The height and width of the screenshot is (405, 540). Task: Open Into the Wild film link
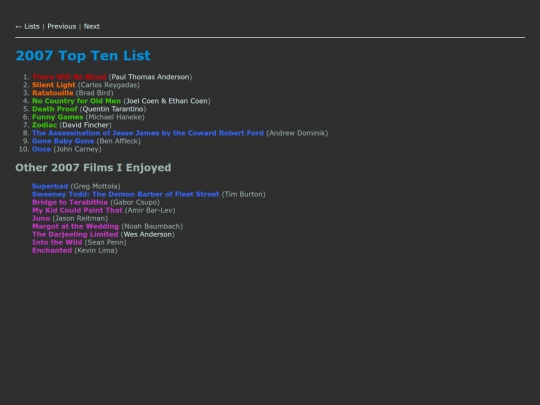57,242
